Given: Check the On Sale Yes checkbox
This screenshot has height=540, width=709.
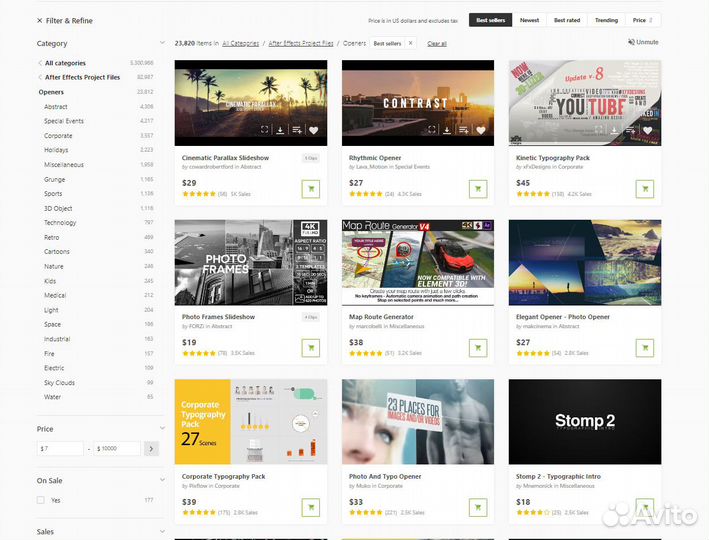Looking at the screenshot, I should (41, 500).
